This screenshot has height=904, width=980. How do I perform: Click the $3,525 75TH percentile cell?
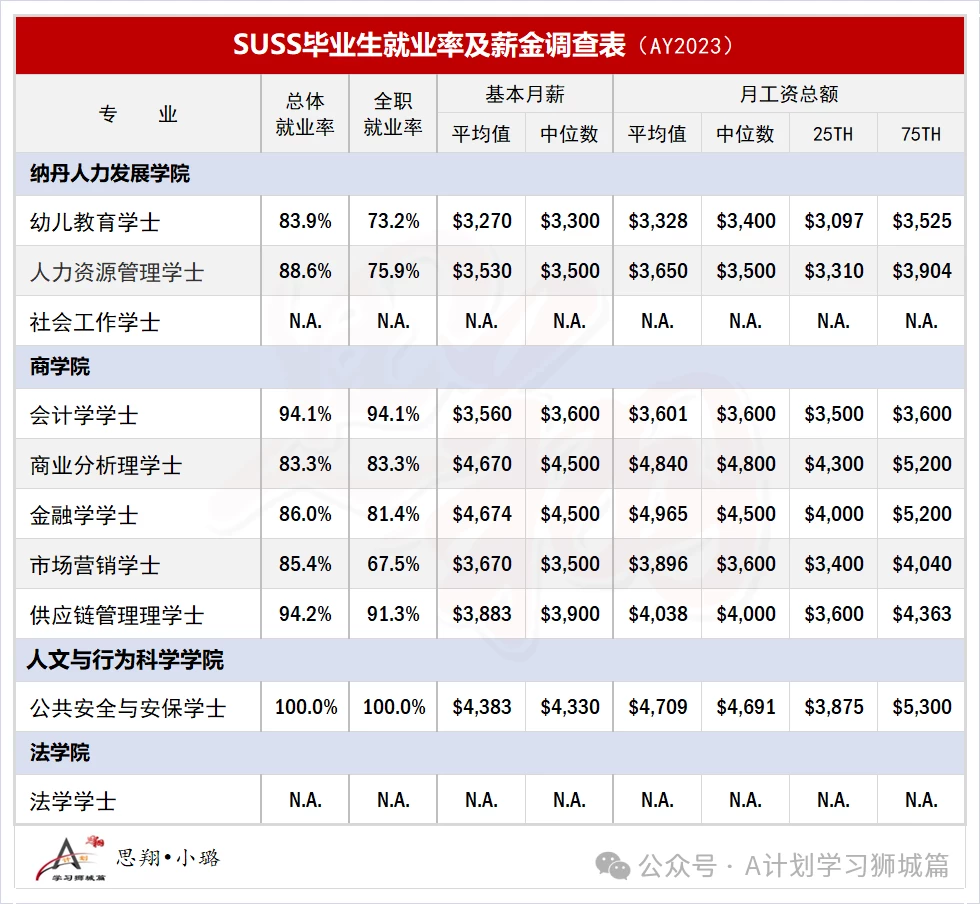(921, 221)
